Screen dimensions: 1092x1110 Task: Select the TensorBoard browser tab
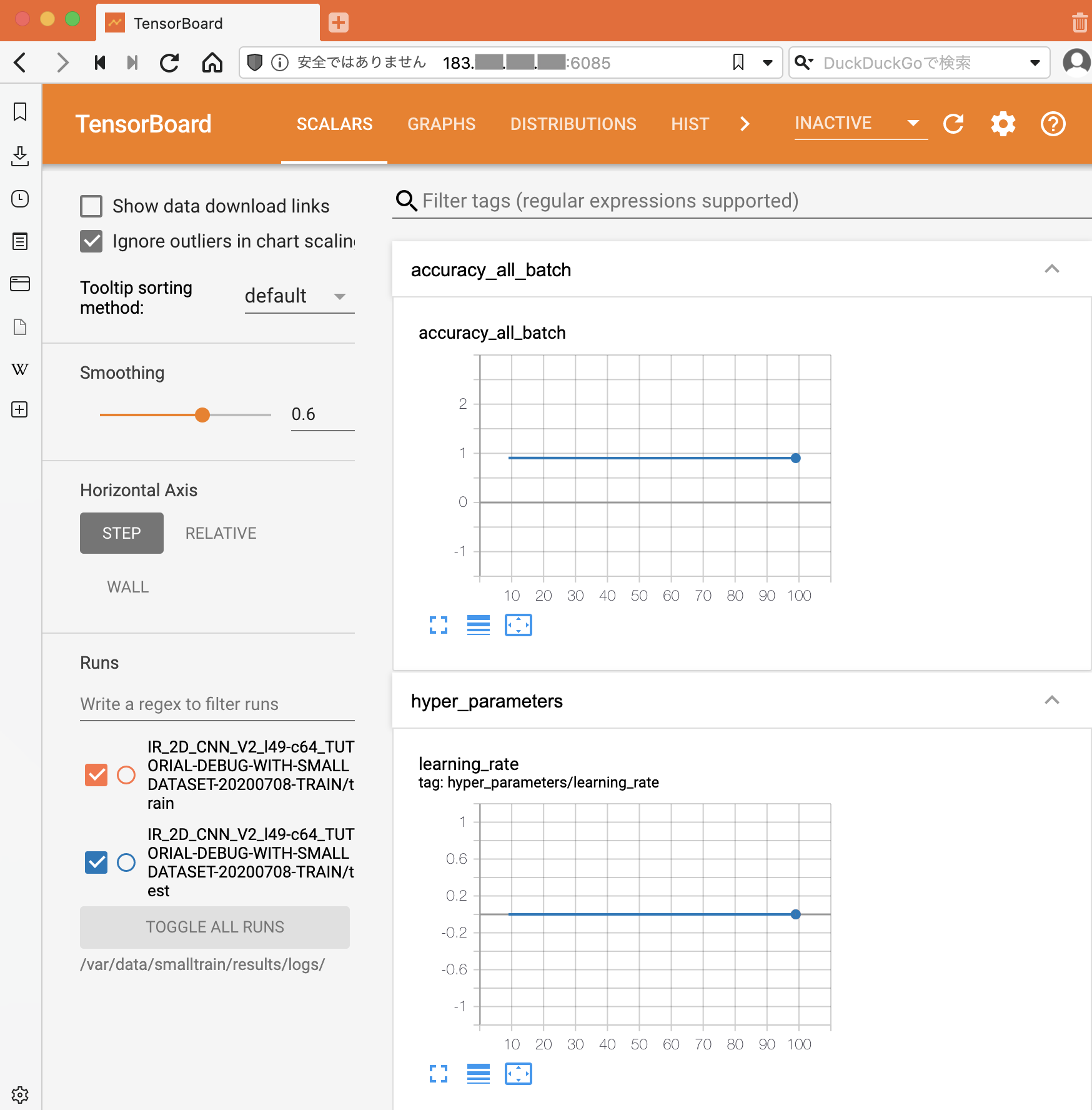pyautogui.click(x=208, y=23)
